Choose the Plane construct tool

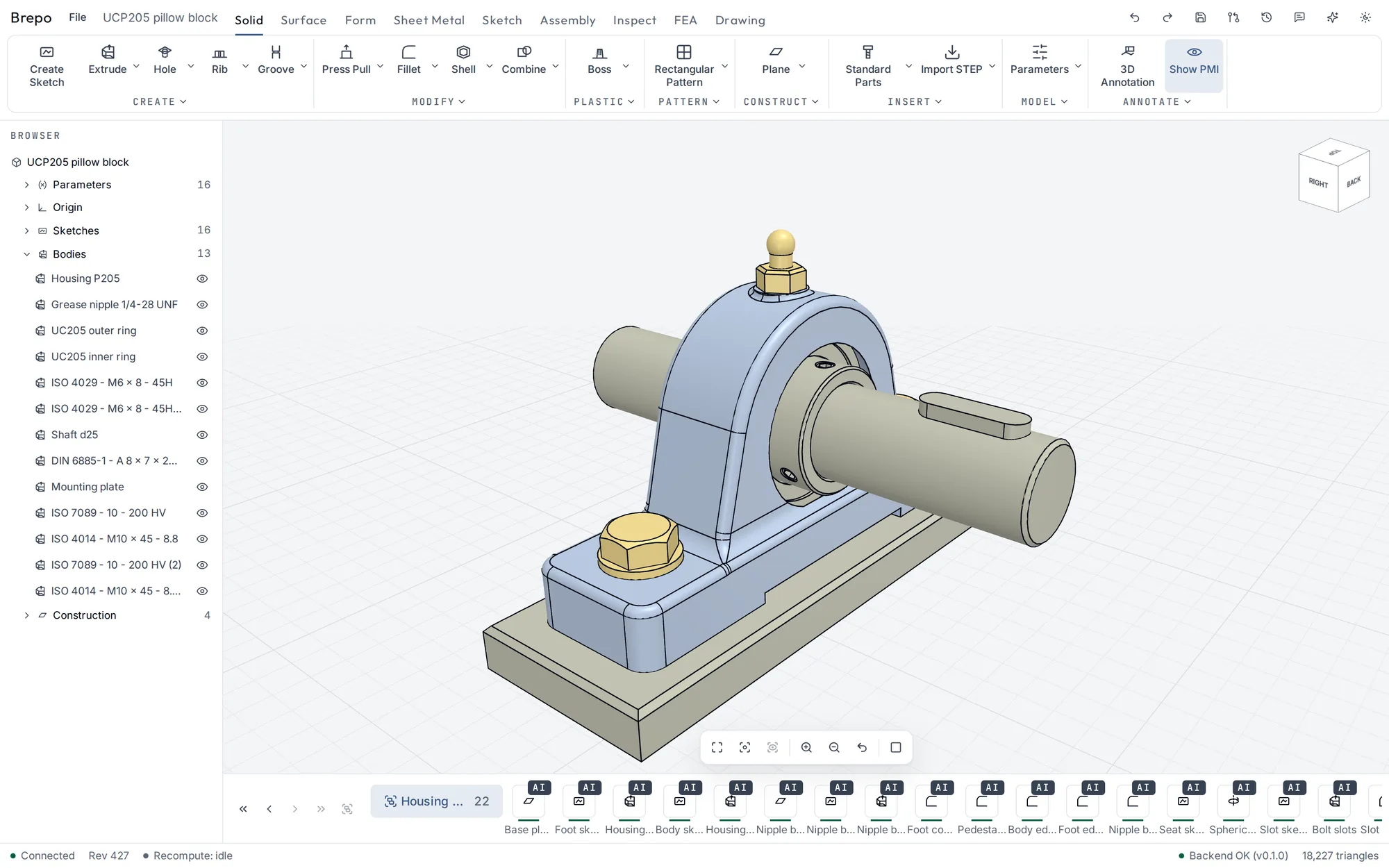[x=776, y=60]
